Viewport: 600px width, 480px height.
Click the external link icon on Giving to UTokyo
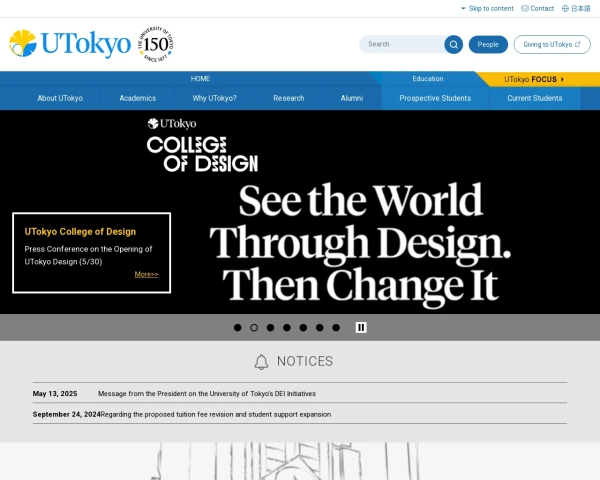click(x=578, y=44)
